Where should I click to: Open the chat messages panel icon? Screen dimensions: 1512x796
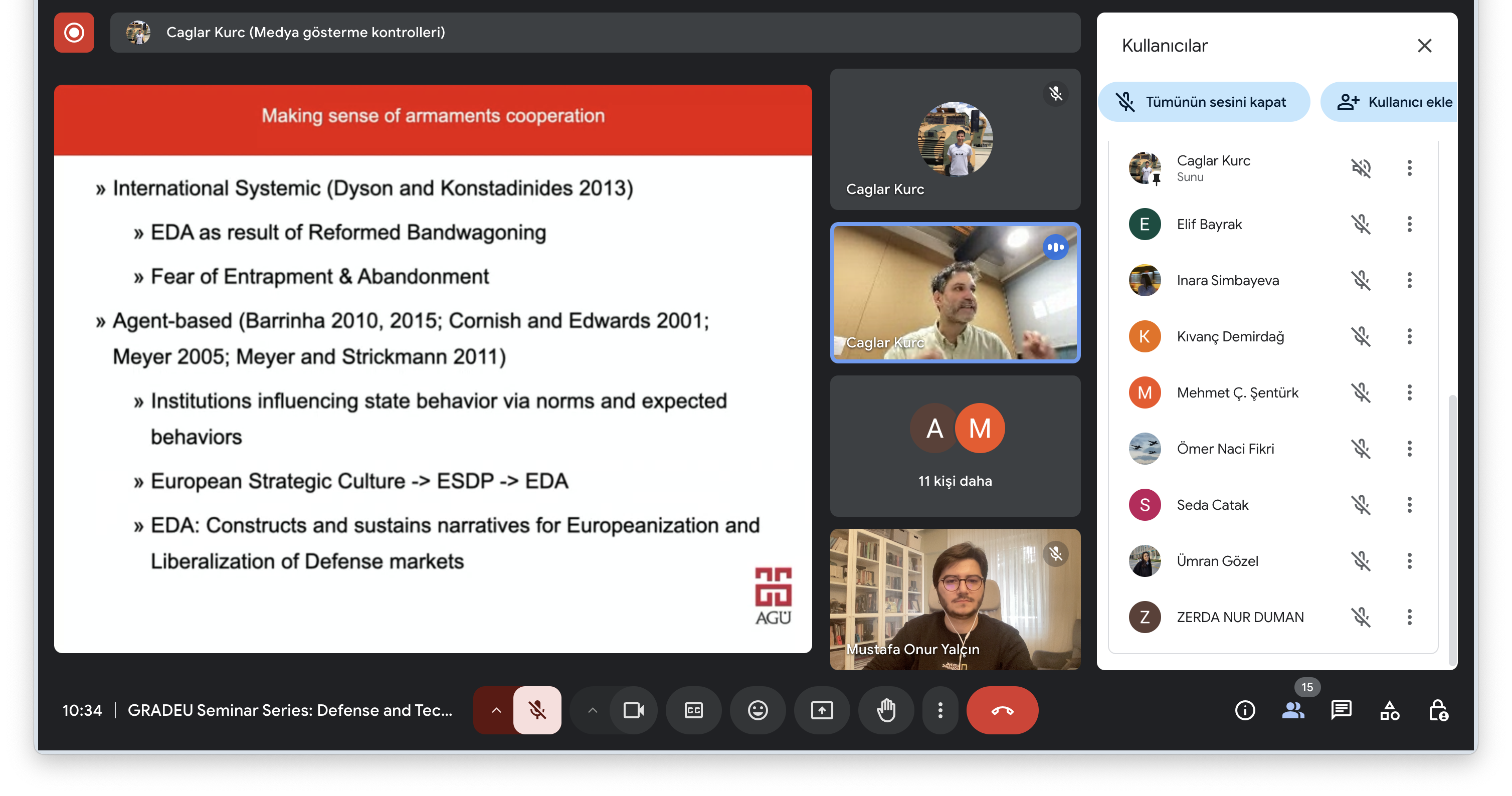(x=1341, y=710)
